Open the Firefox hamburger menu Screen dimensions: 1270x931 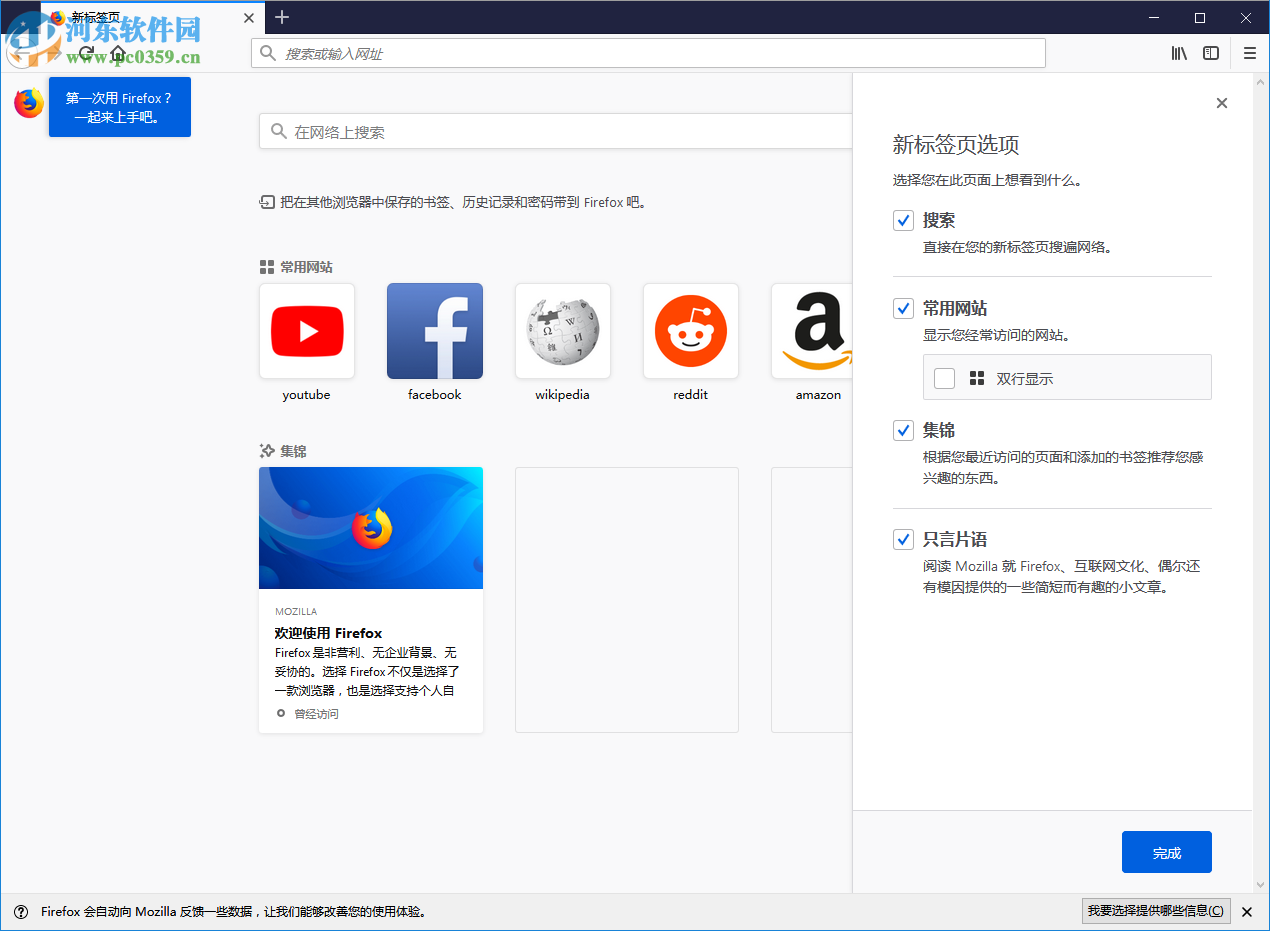click(1249, 53)
